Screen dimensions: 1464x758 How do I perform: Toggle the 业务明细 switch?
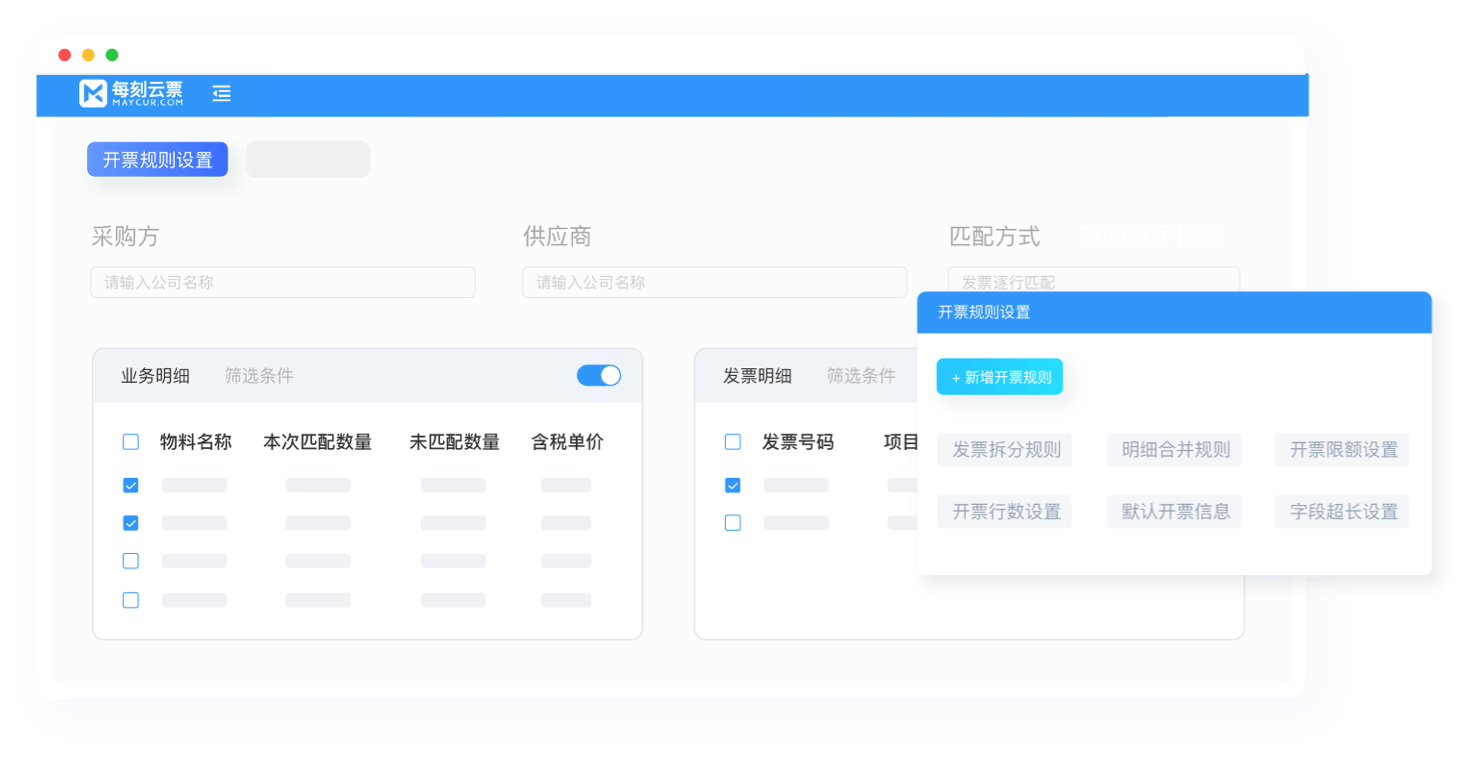(x=598, y=375)
